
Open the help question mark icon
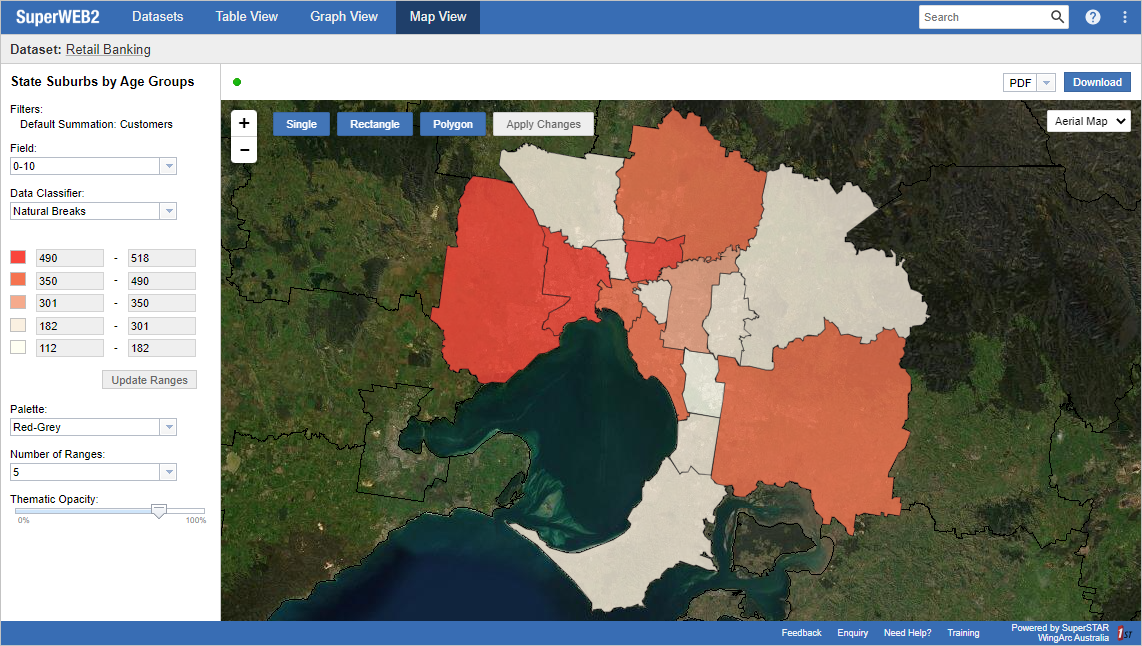click(1093, 17)
